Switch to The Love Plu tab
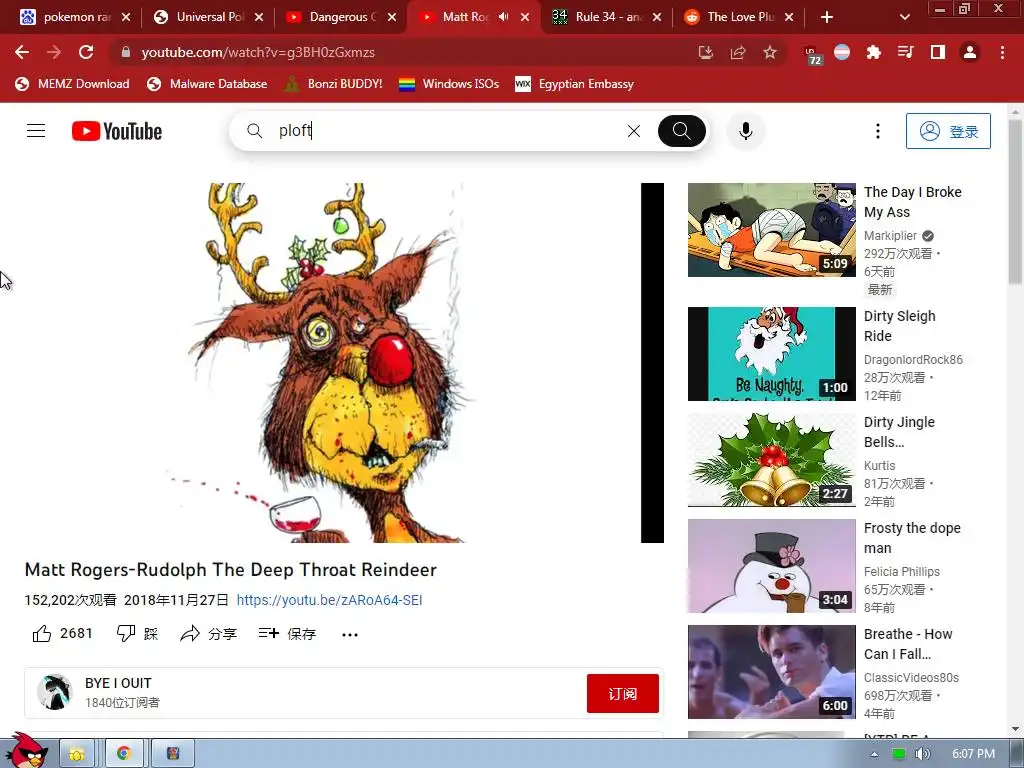 [739, 17]
